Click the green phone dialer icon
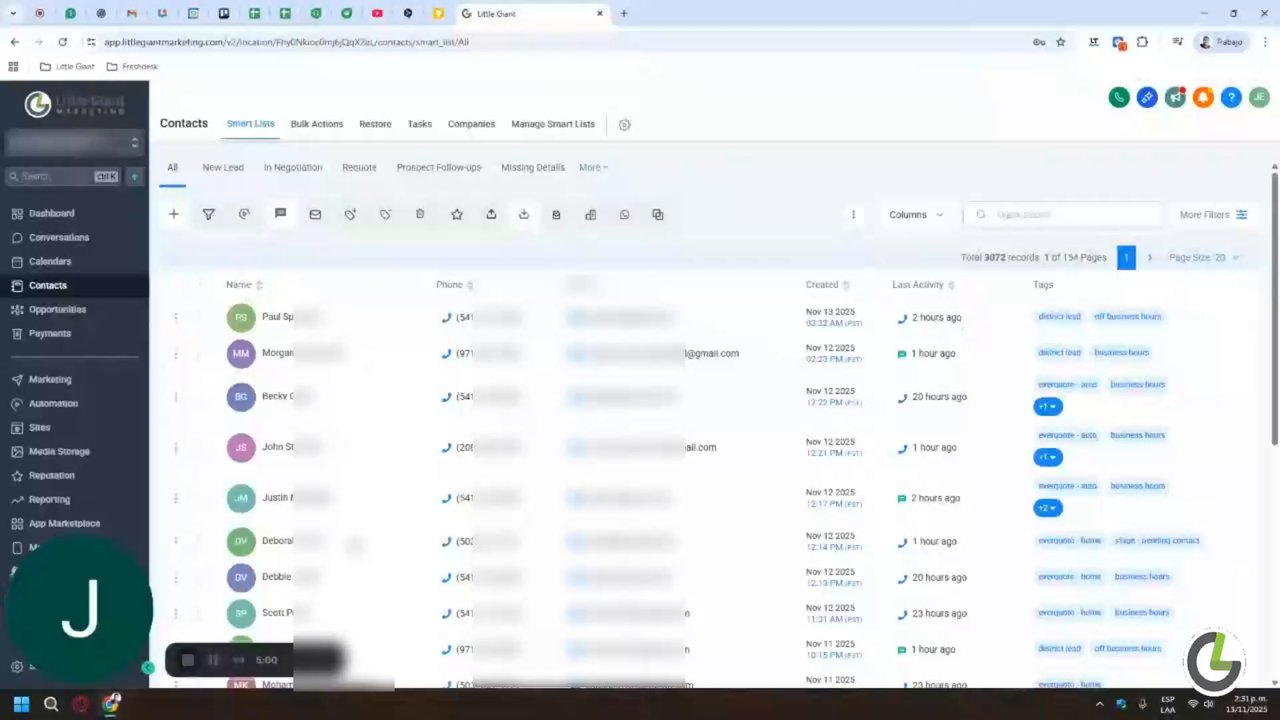Screen dimensions: 1280x720 [1119, 97]
